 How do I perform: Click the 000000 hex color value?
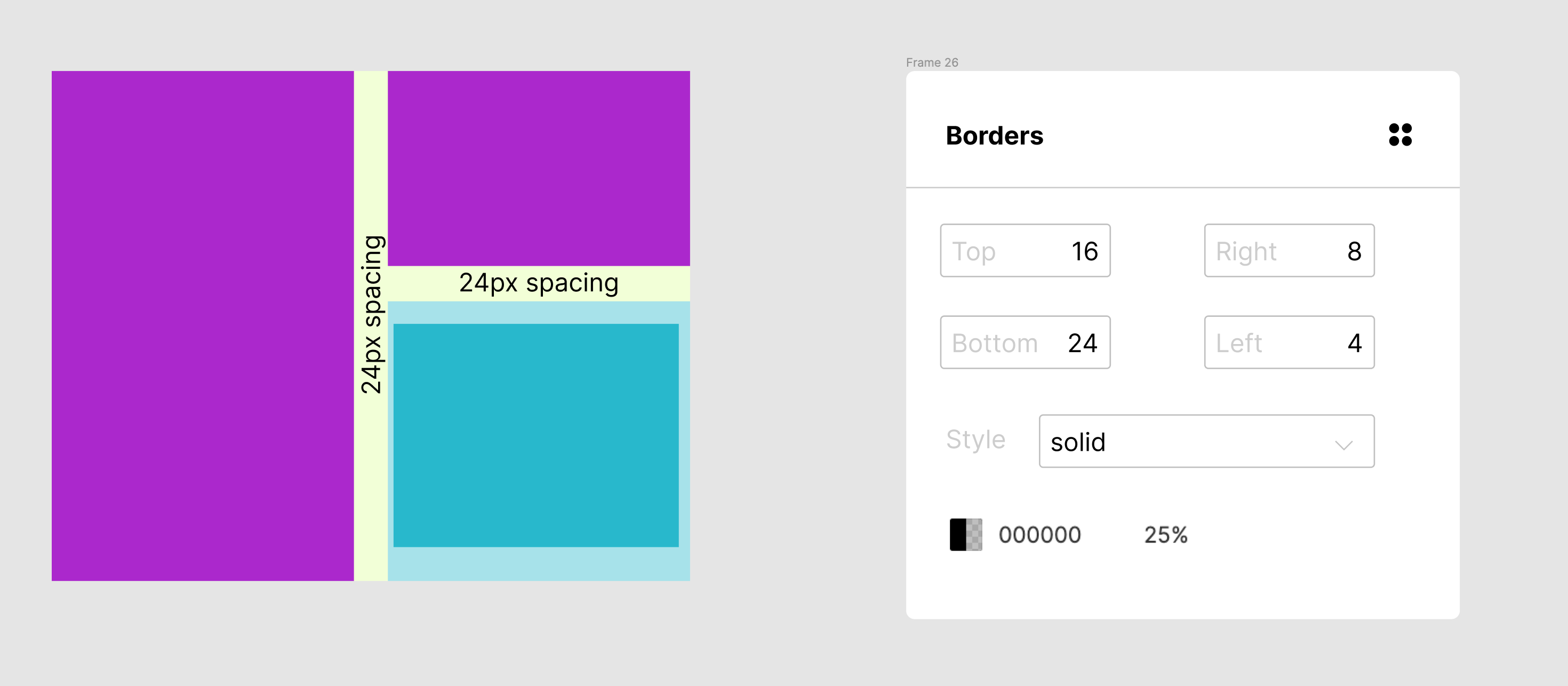click(1039, 535)
